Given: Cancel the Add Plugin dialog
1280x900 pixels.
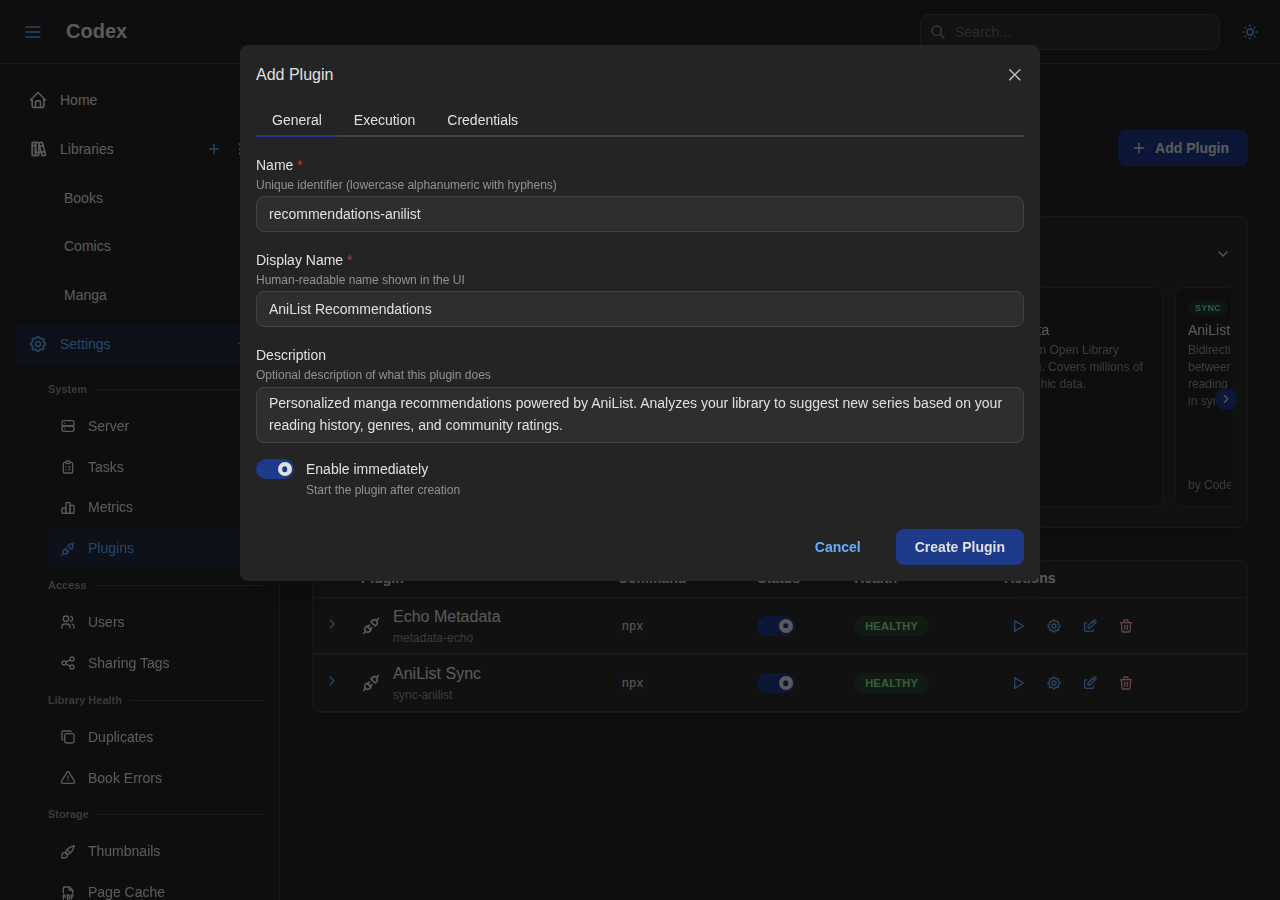Looking at the screenshot, I should [837, 547].
